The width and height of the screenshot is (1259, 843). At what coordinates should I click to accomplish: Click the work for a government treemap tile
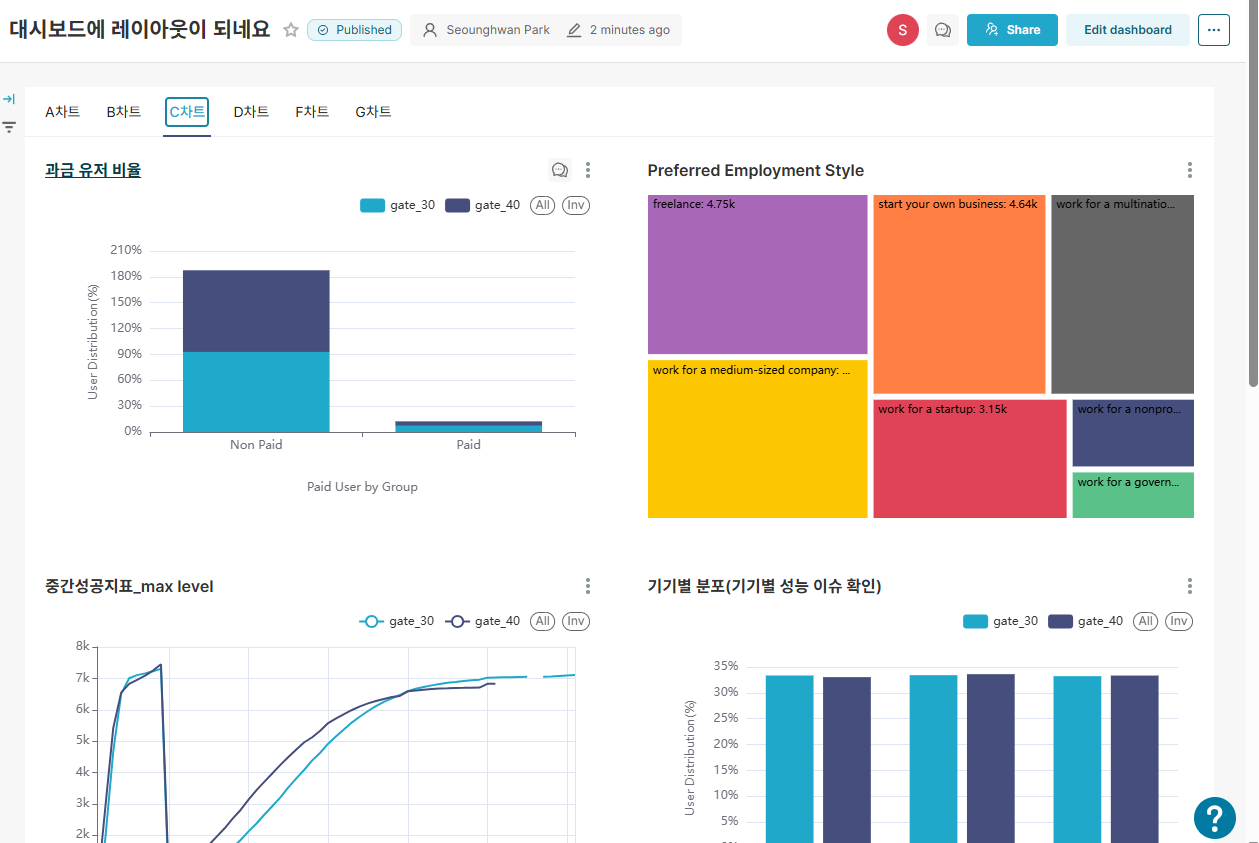point(1133,495)
